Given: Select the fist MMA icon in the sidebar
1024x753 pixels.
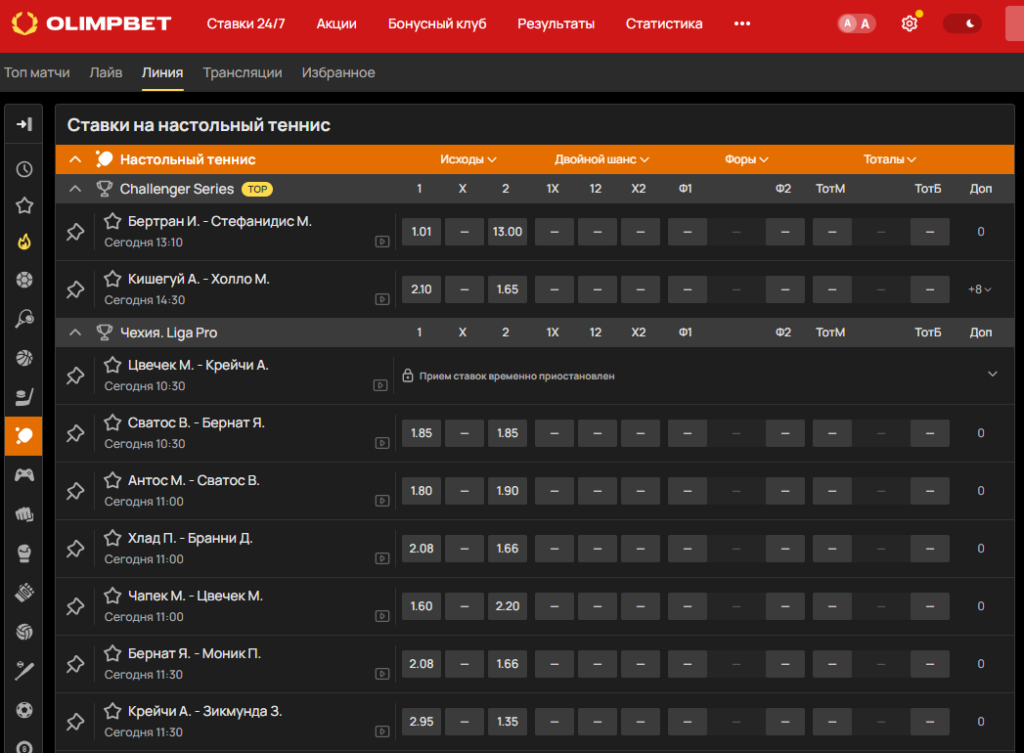Looking at the screenshot, I should (24, 515).
